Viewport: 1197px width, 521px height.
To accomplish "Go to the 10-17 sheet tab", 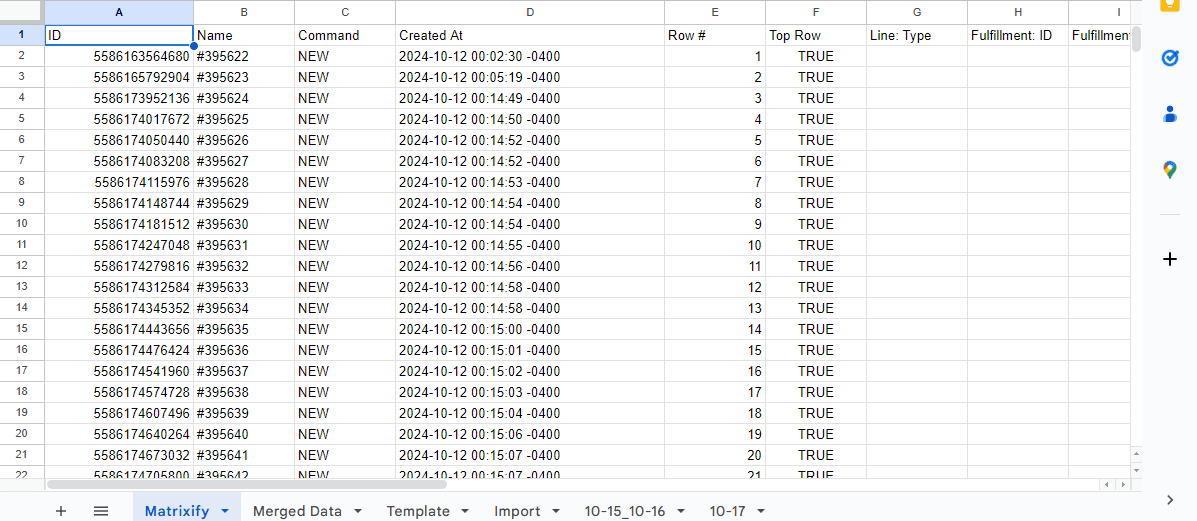I will pos(727,511).
